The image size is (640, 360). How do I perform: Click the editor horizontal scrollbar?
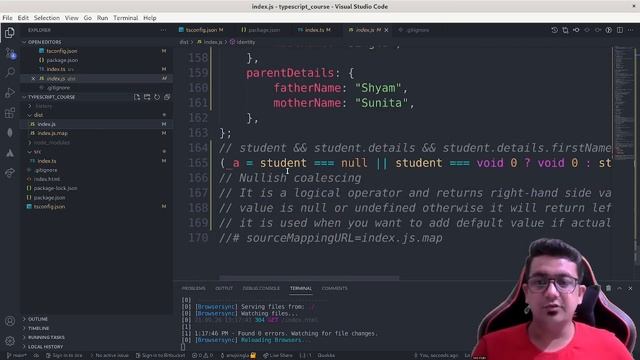(x=309, y=278)
